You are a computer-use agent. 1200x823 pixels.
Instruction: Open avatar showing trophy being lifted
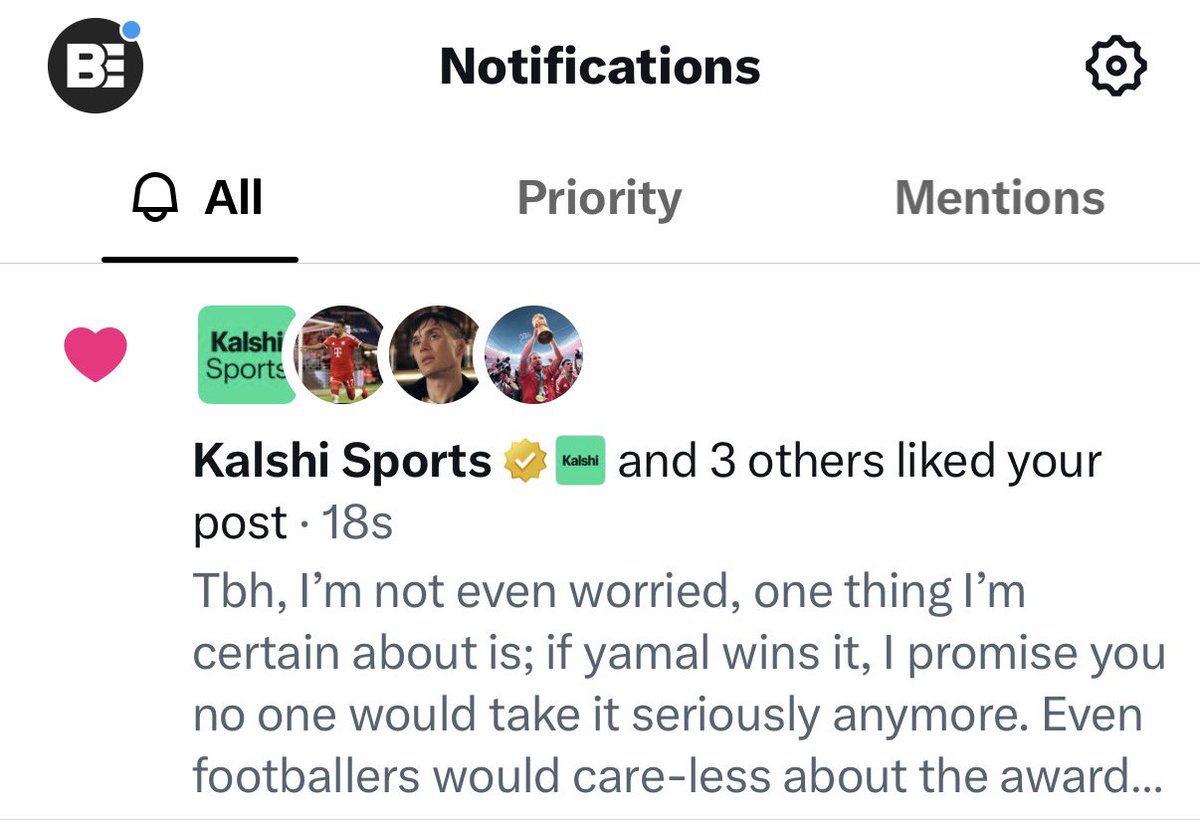(x=534, y=355)
